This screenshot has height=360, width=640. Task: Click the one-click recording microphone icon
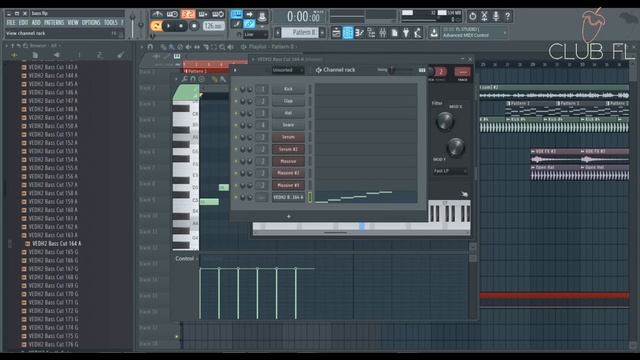(496, 16)
